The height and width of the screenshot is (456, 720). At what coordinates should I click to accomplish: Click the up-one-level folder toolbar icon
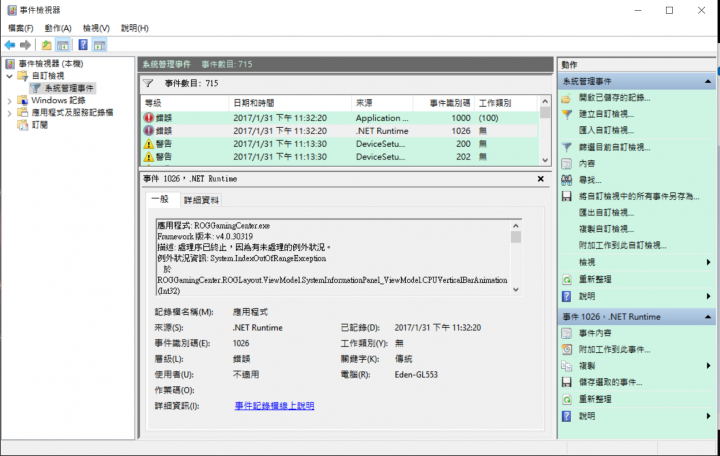coord(46,45)
